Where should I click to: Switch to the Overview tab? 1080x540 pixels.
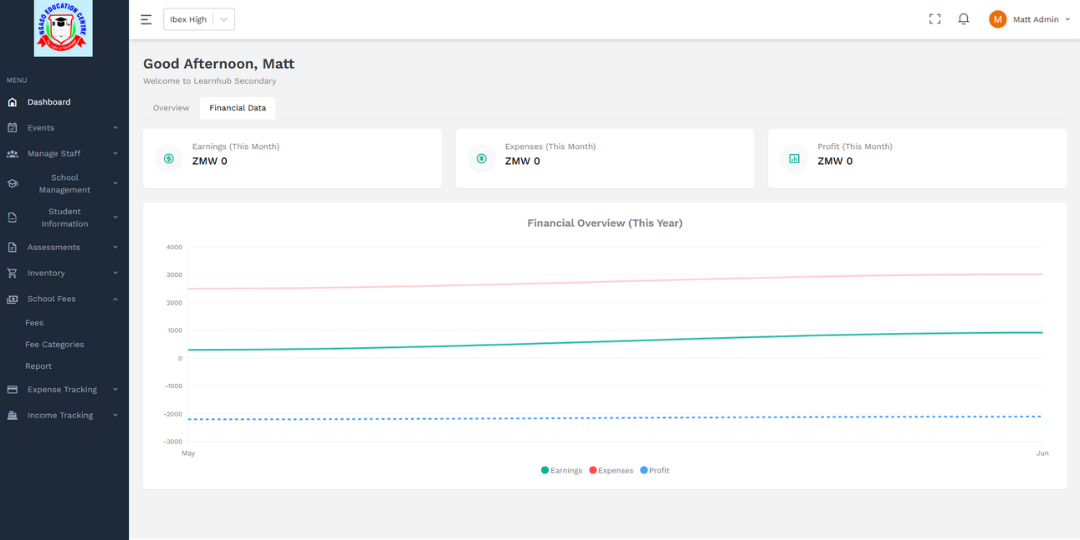(171, 108)
